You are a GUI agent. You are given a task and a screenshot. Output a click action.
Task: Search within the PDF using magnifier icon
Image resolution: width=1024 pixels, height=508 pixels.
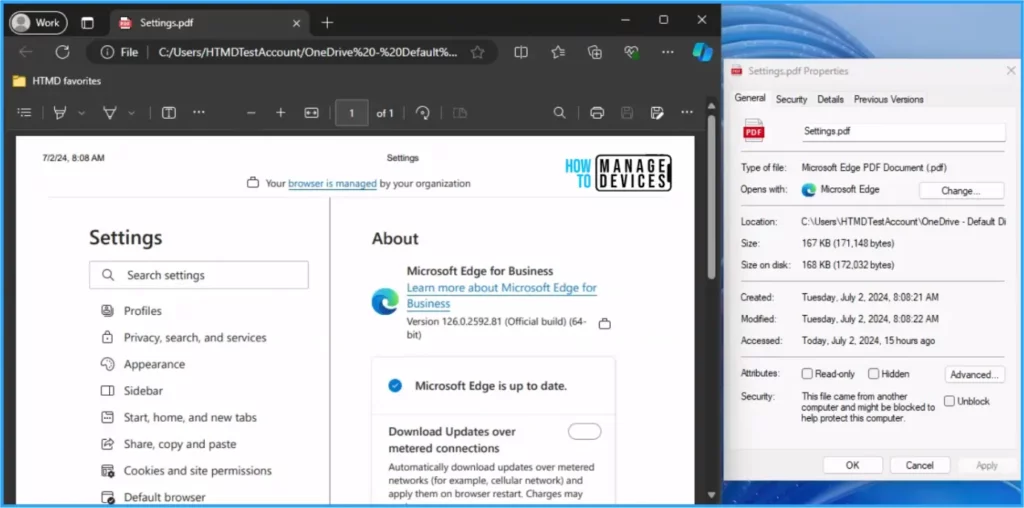pos(559,113)
